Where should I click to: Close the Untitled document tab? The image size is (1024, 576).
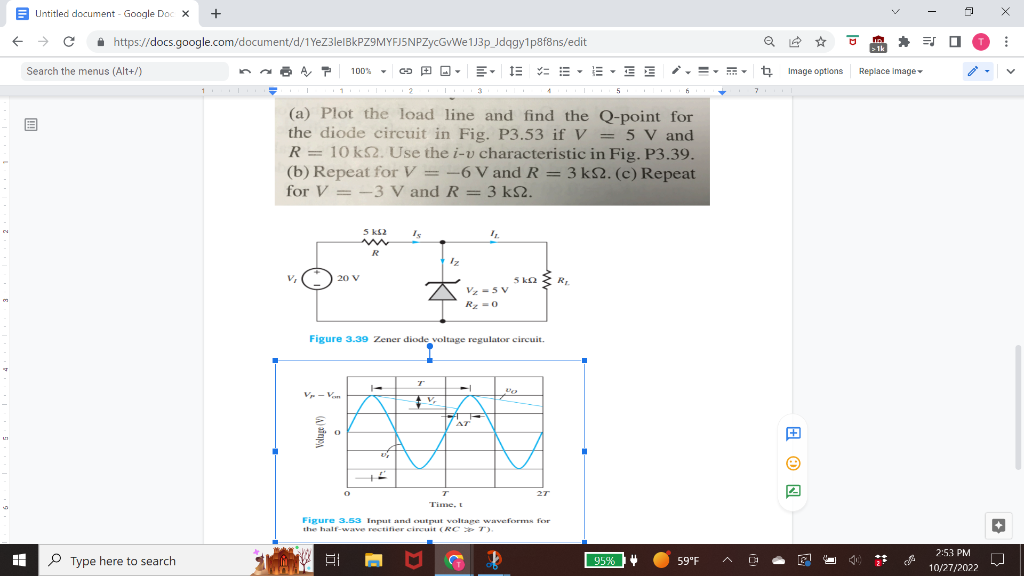point(185,13)
